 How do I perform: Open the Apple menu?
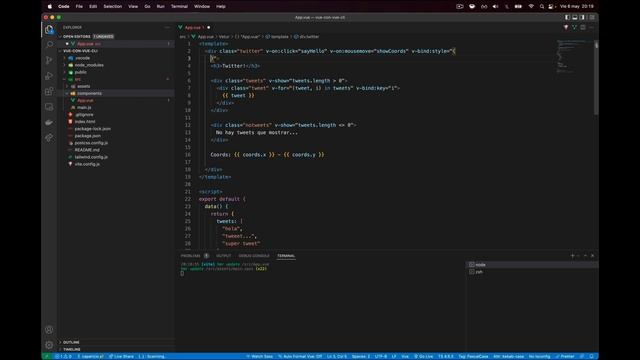point(50,7)
